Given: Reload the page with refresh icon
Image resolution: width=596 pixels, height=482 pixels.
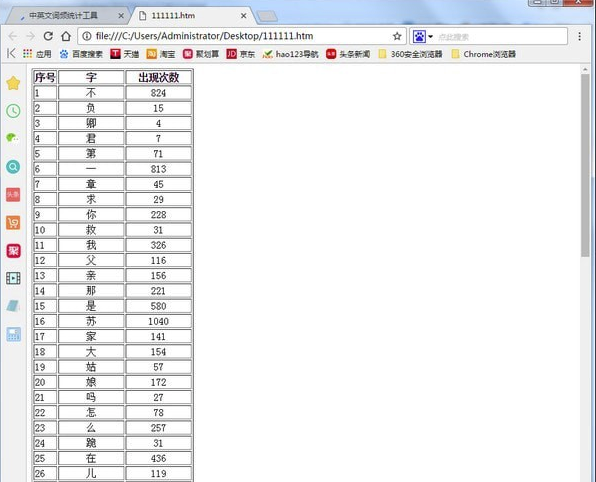Looking at the screenshot, I should click(48, 36).
